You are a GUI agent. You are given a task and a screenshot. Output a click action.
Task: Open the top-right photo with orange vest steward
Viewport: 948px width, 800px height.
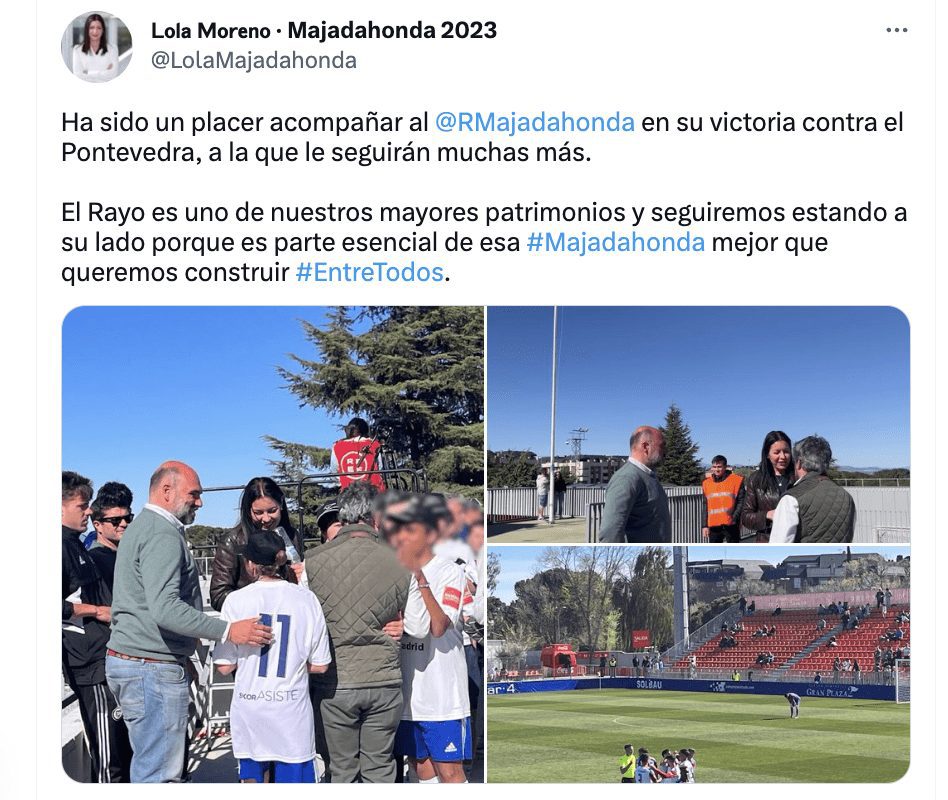pos(698,424)
